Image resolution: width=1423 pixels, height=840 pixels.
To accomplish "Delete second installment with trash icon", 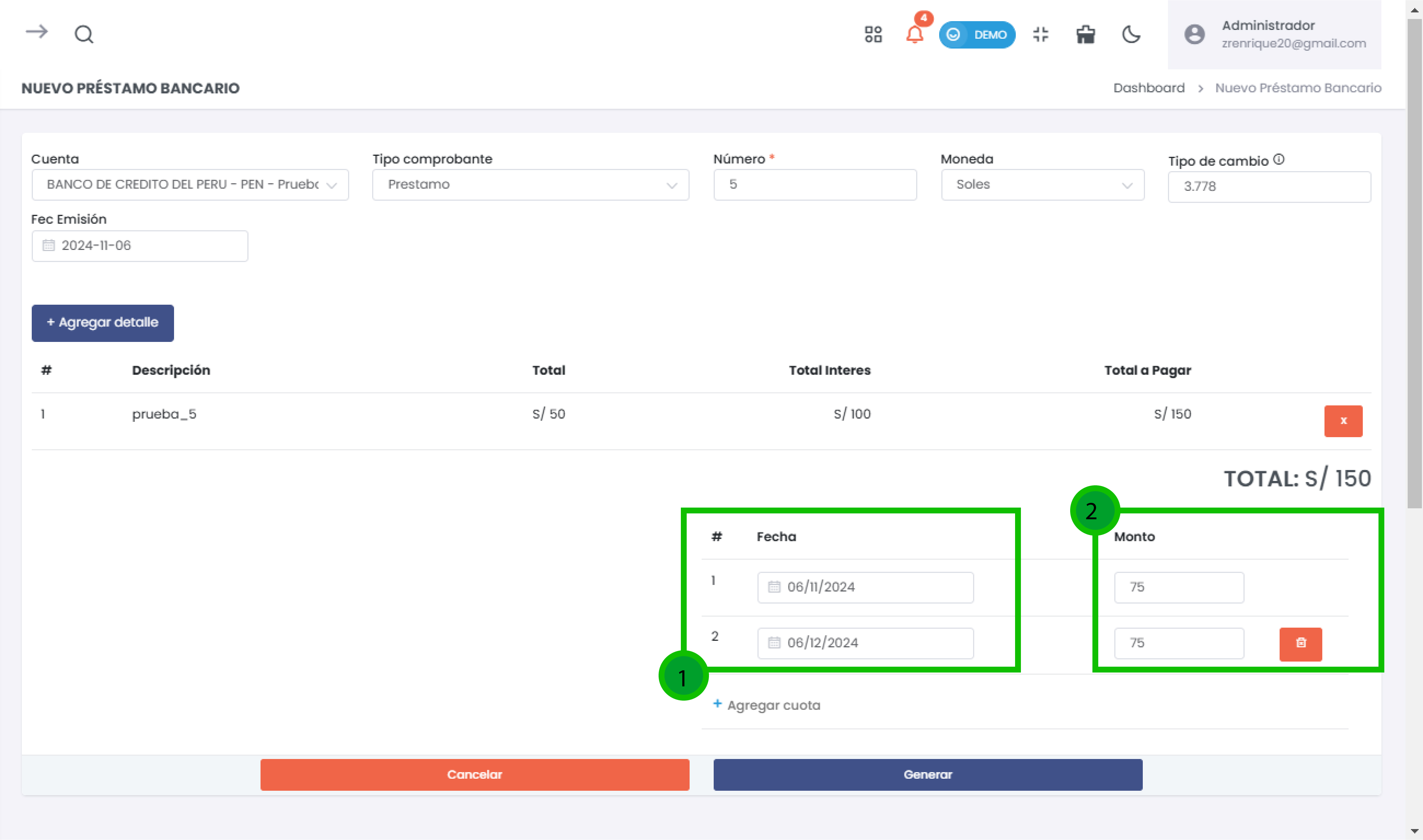I will coord(1300,644).
